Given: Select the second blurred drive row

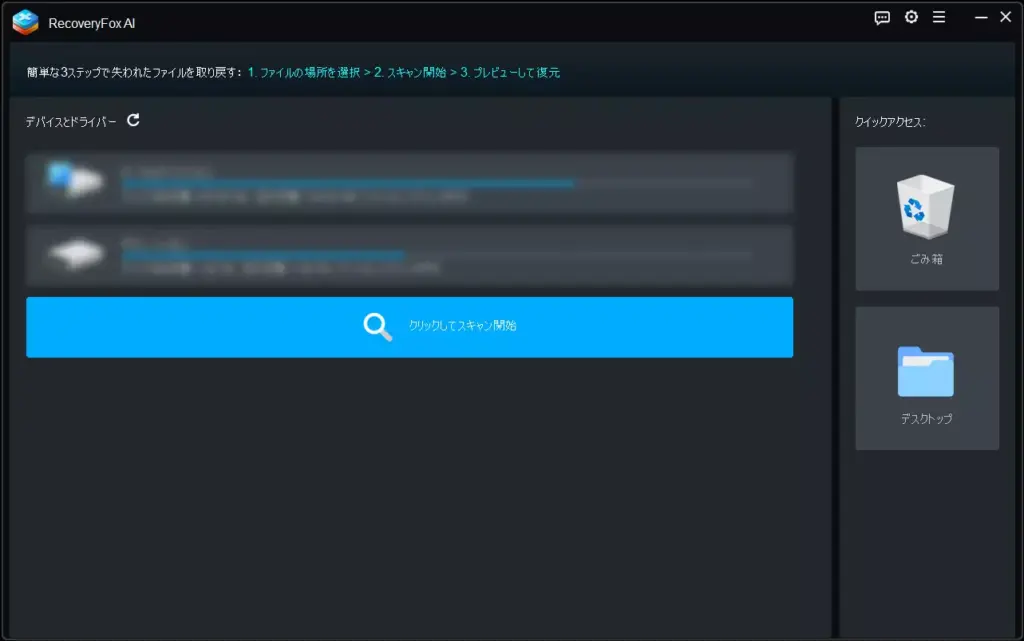Looking at the screenshot, I should pyautogui.click(x=409, y=255).
